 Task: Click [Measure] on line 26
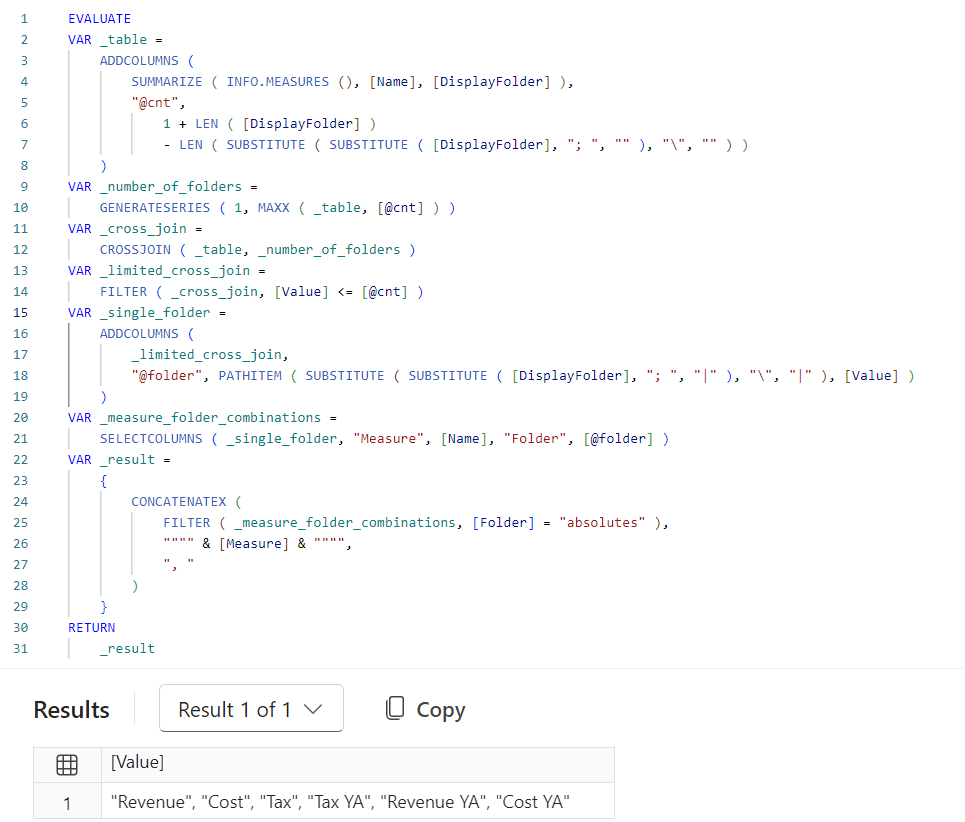click(x=254, y=543)
